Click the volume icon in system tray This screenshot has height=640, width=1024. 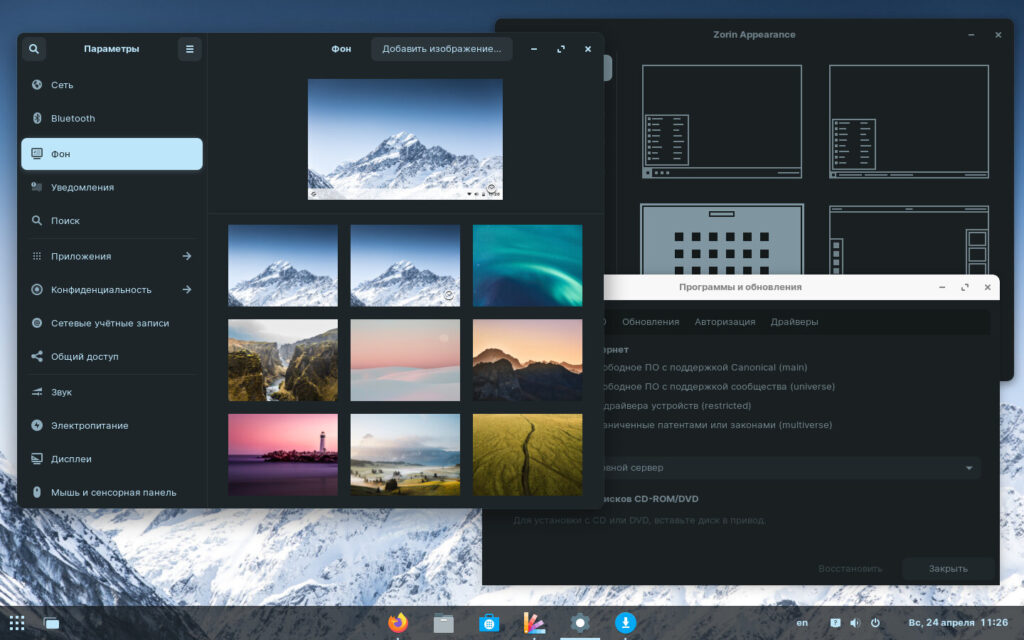pos(855,623)
